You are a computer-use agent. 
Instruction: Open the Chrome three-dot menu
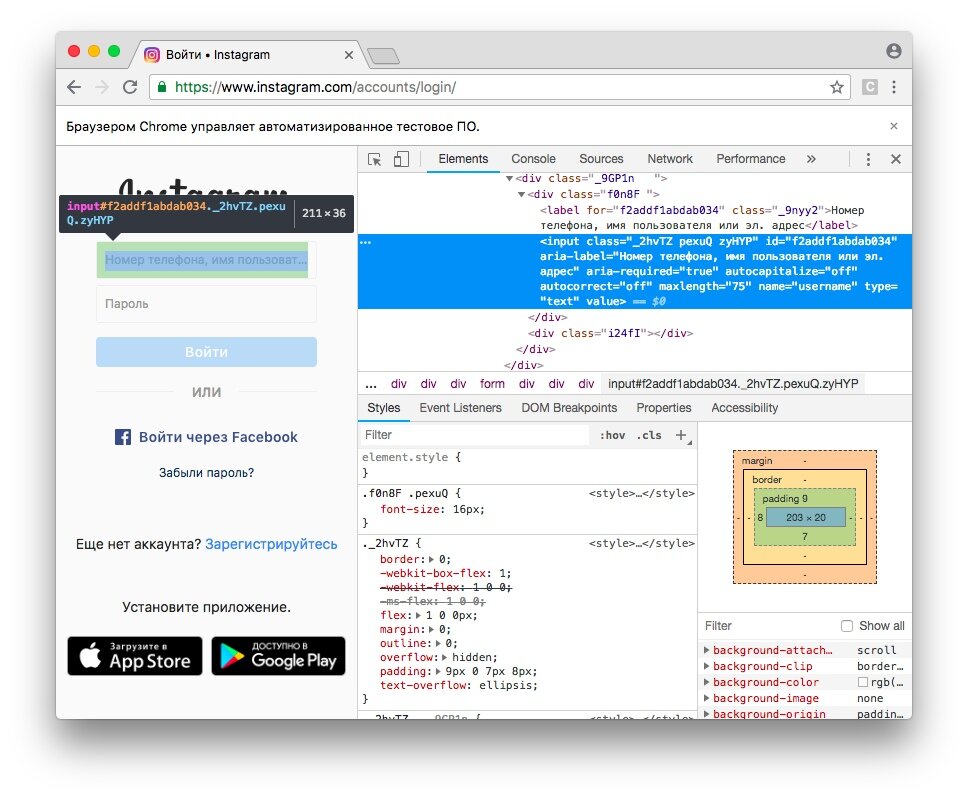[894, 87]
